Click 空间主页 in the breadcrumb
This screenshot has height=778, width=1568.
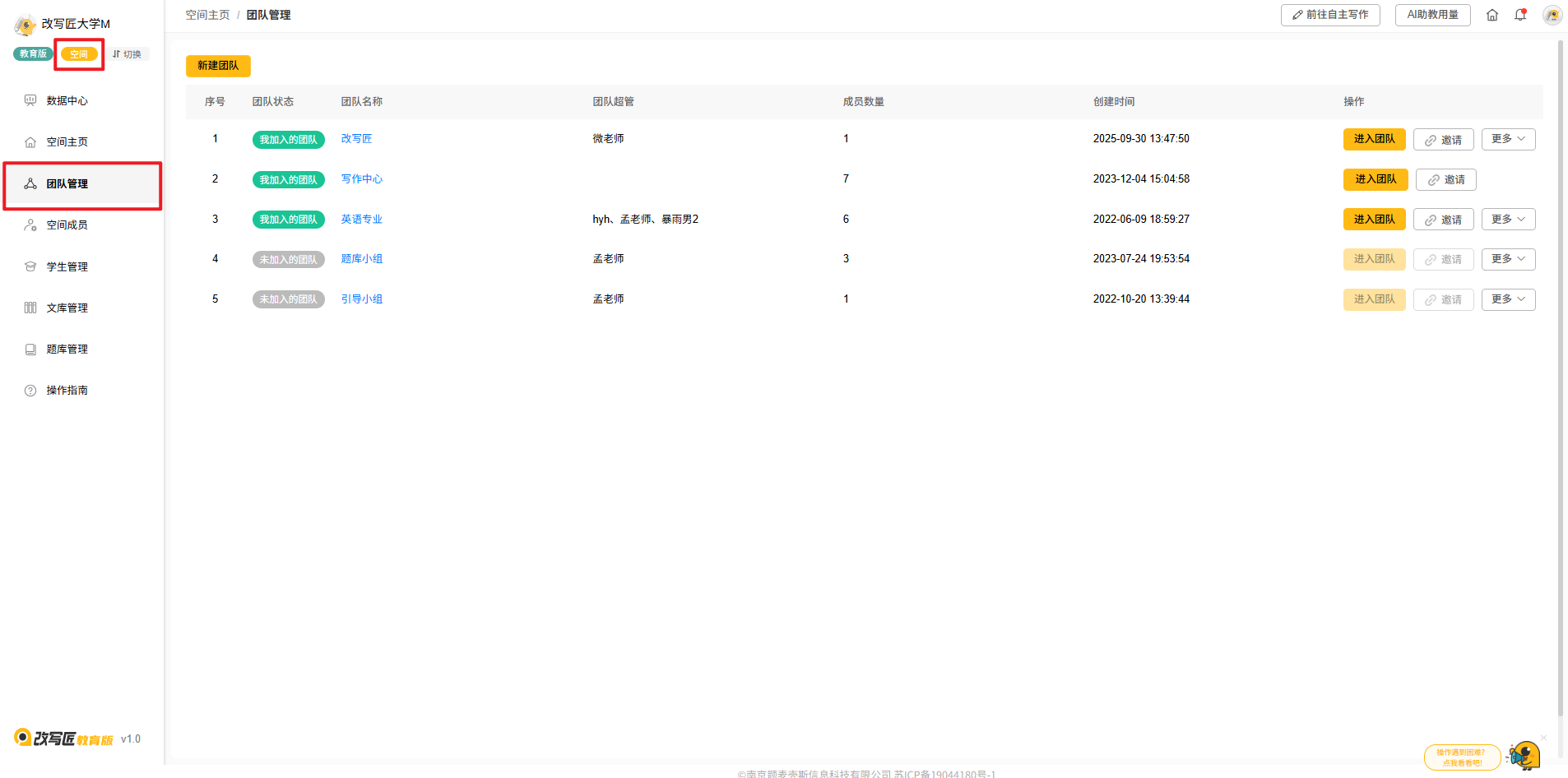(207, 15)
